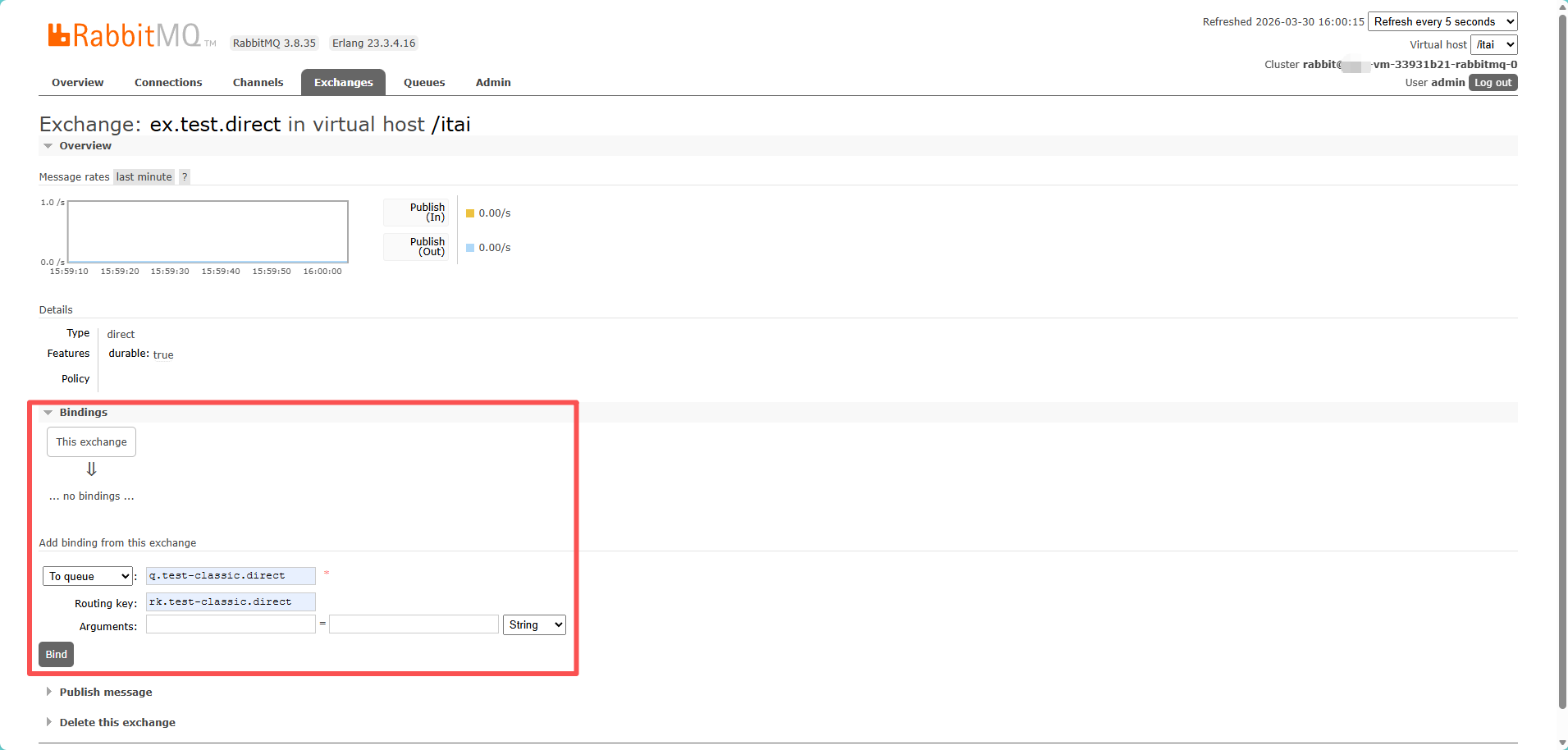Screen dimensions: 1568x750
Task: Open the Connections tab
Action: 168,82
